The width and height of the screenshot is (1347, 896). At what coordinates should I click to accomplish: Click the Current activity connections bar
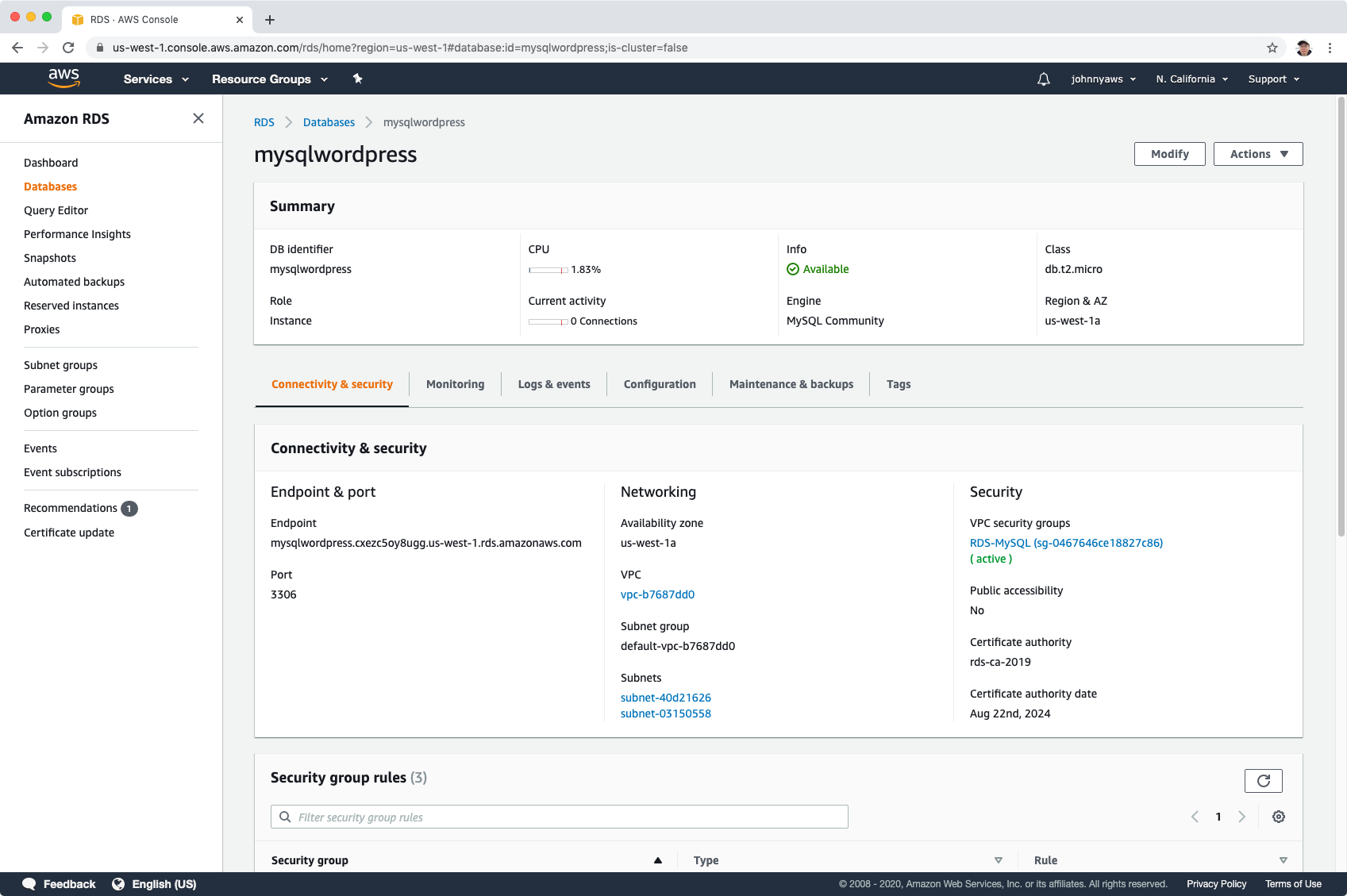[548, 321]
